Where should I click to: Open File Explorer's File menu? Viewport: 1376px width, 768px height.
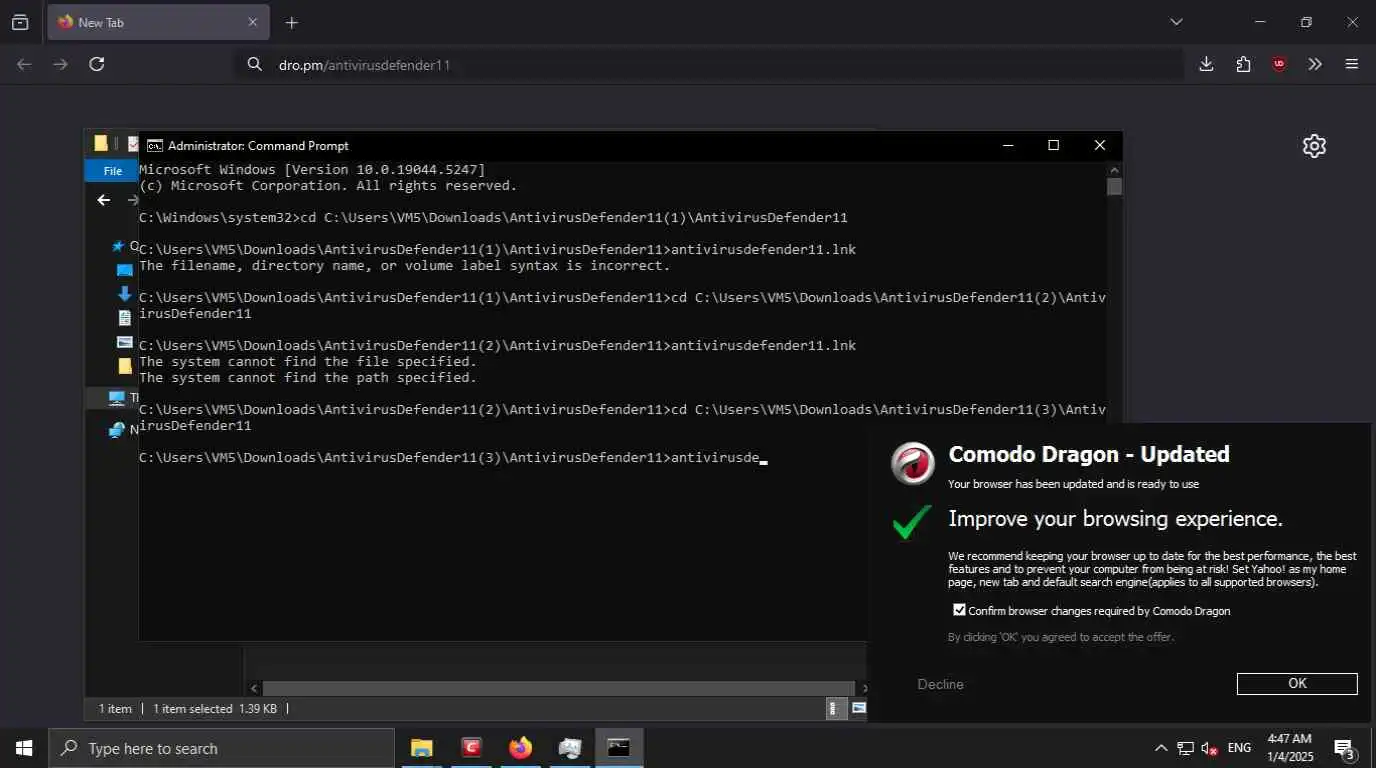[112, 171]
